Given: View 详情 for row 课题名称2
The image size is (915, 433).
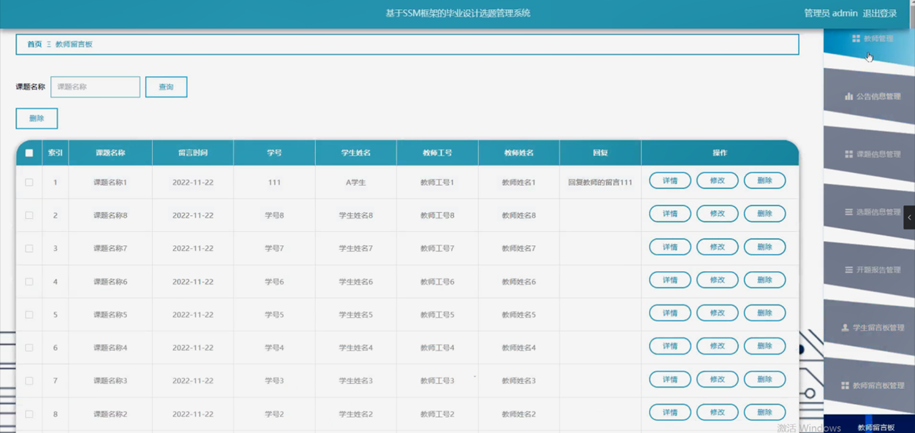Looking at the screenshot, I should click(670, 413).
